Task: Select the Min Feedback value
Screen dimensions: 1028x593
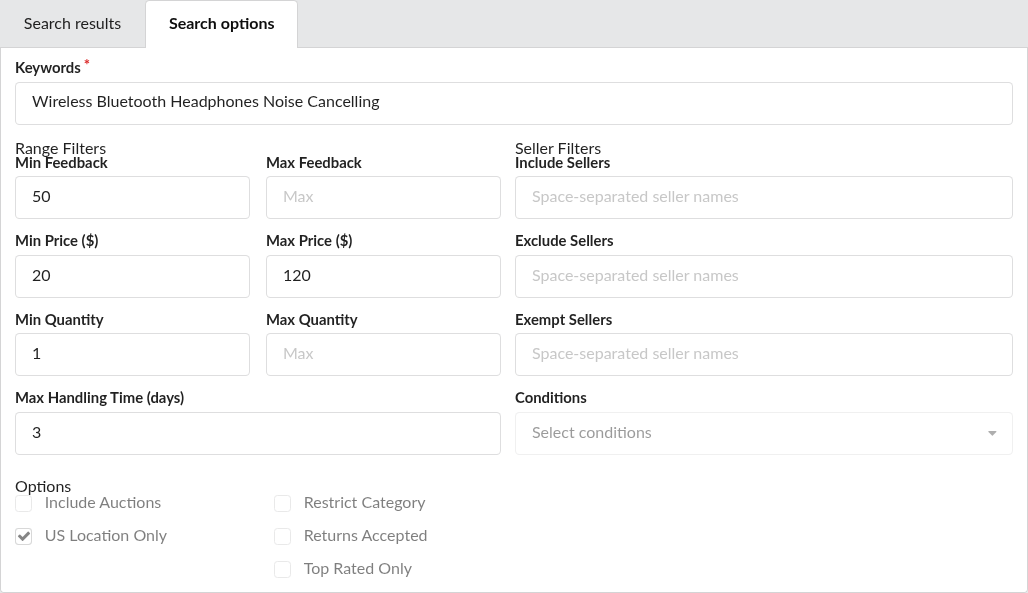Action: pos(132,197)
